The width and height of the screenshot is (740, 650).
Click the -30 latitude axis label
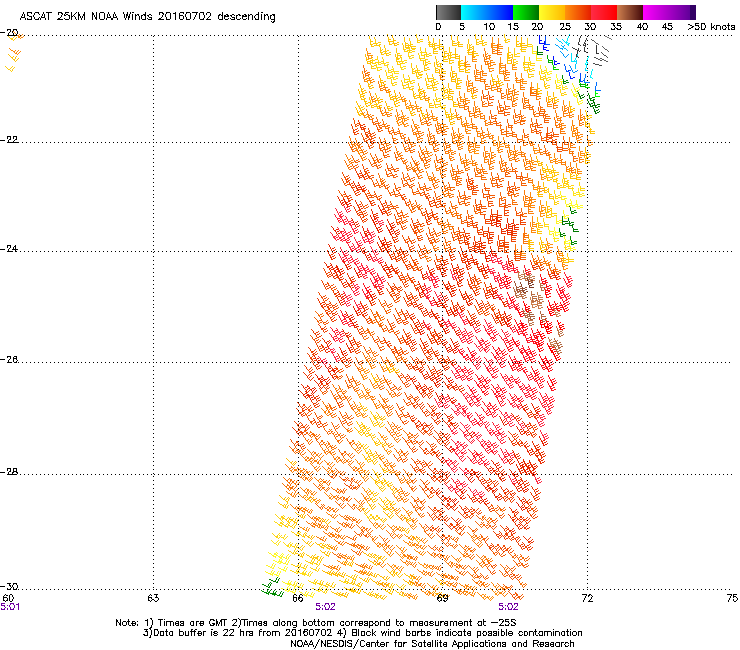pyautogui.click(x=9, y=586)
